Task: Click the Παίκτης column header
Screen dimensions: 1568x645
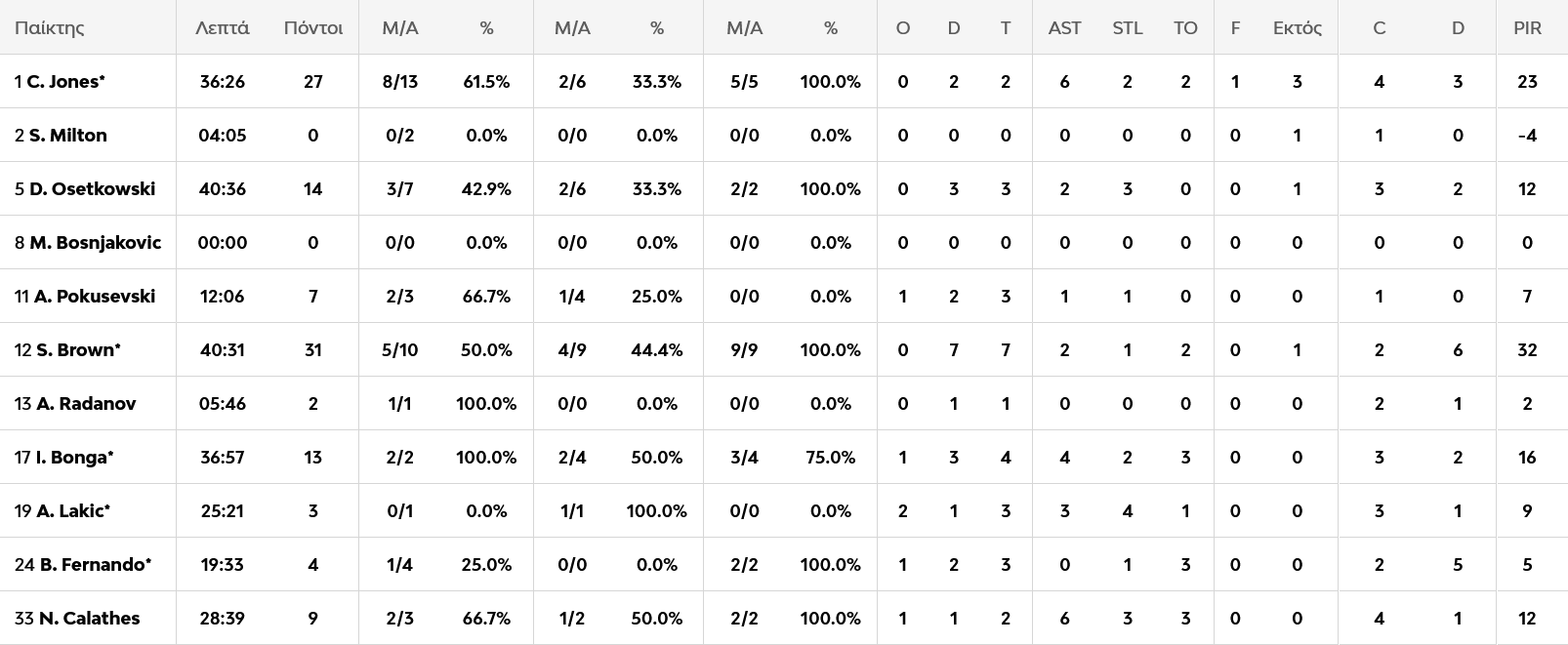Action: [49, 28]
